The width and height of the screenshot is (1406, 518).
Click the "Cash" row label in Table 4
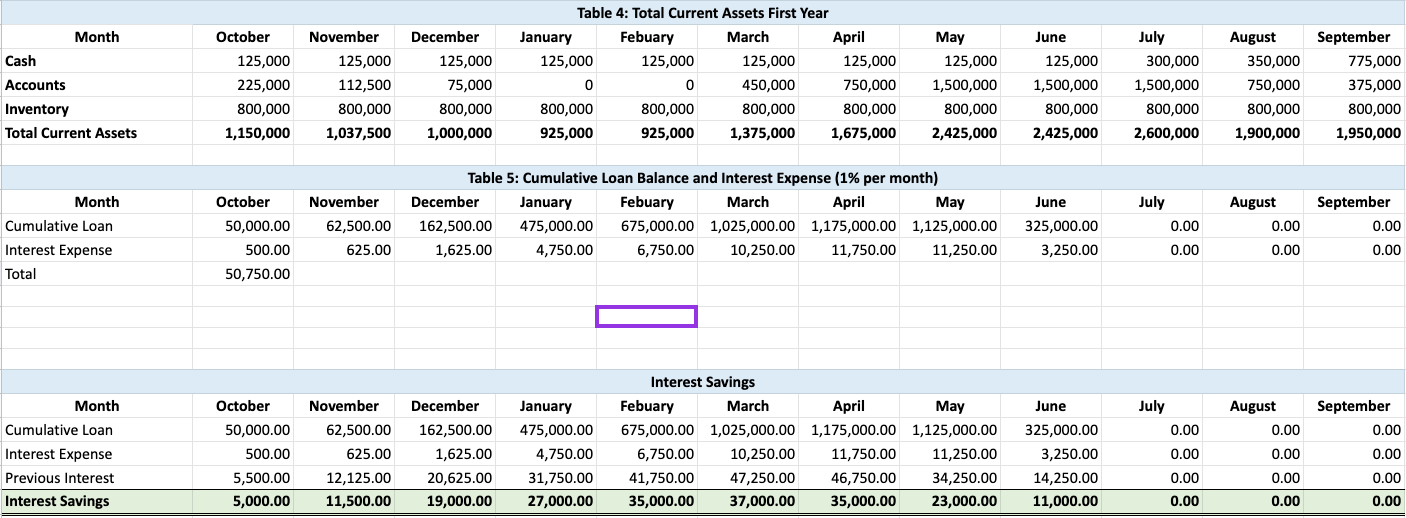(21, 61)
